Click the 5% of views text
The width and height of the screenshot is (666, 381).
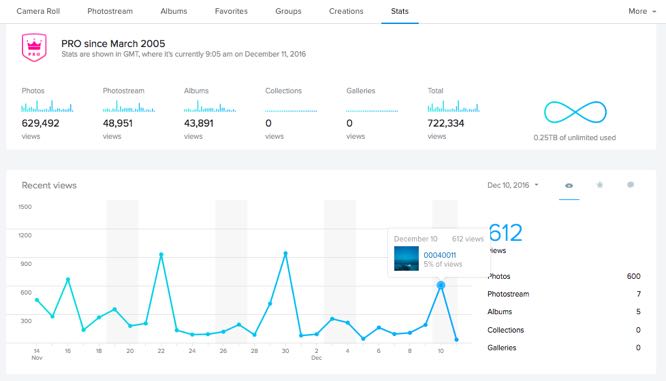point(443,264)
